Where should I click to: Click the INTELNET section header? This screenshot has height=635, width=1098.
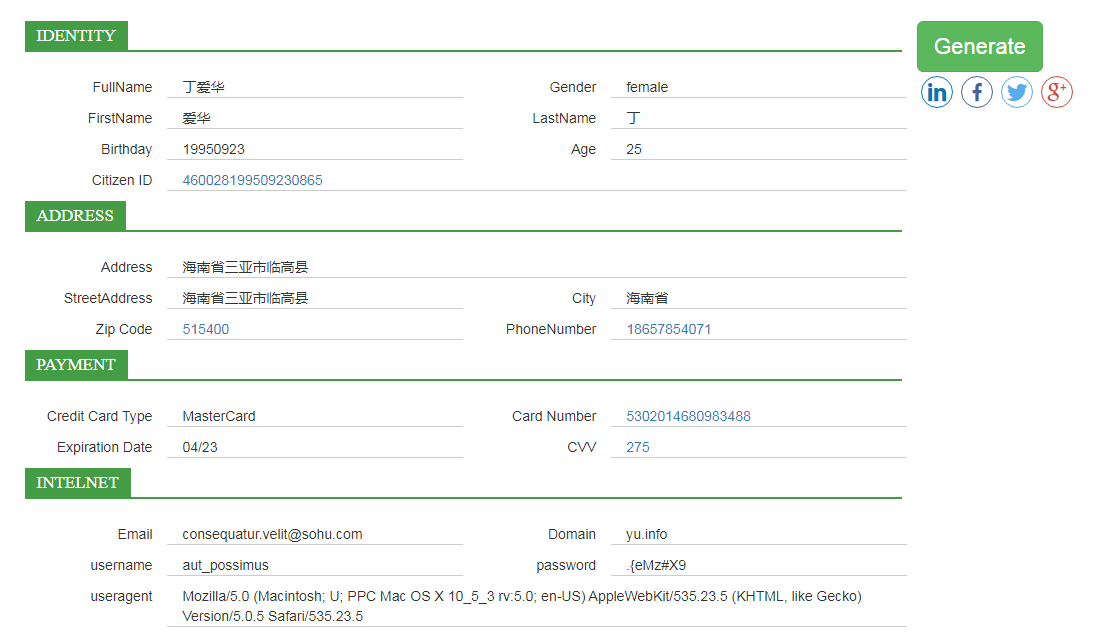(77, 483)
